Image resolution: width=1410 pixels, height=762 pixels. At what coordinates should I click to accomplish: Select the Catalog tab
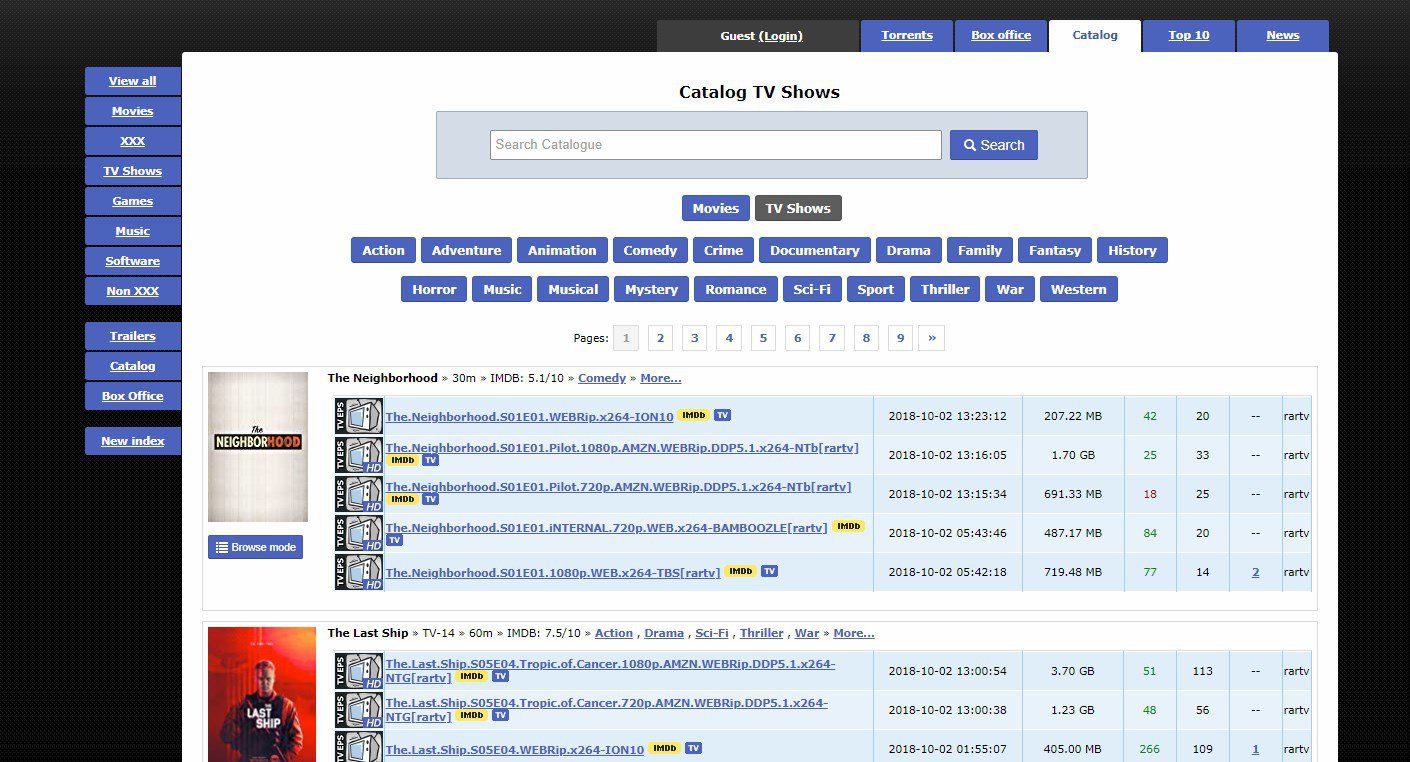[1095, 35]
